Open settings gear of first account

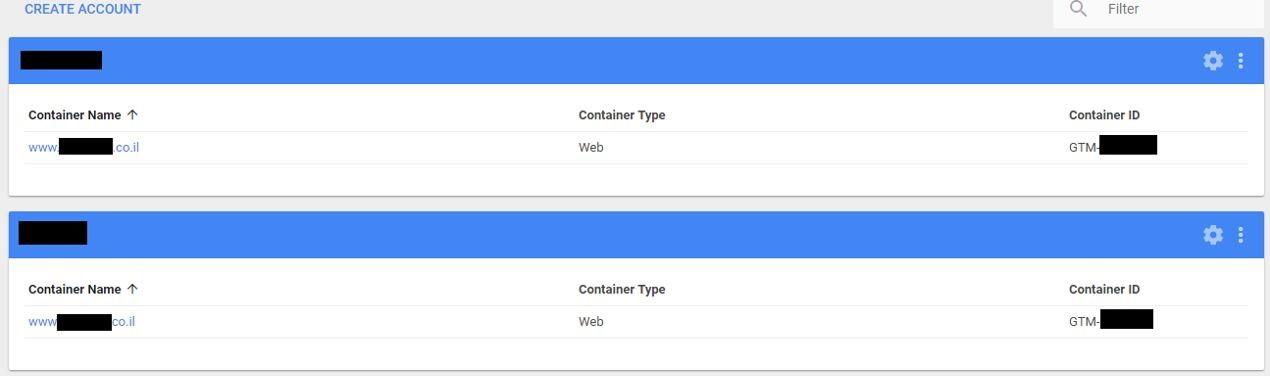coord(1213,61)
